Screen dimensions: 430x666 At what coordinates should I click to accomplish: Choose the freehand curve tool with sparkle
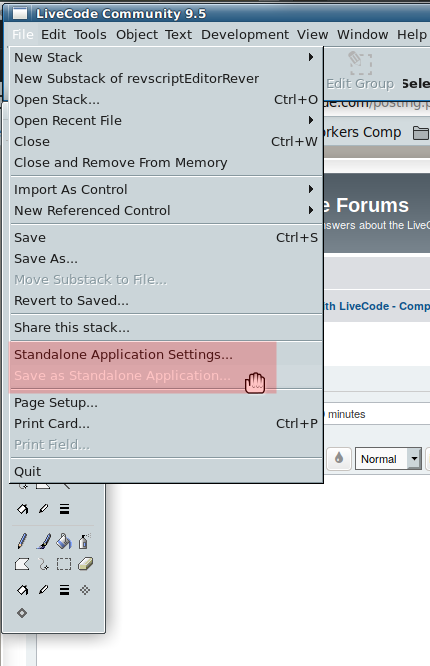pos(43,564)
